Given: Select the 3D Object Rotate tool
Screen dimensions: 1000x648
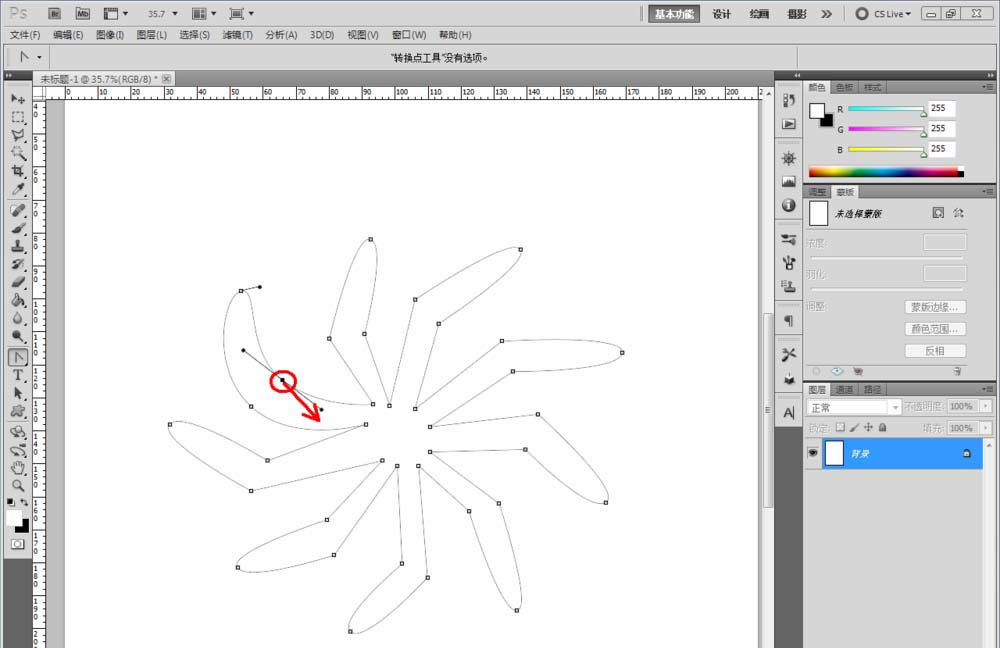Looking at the screenshot, I should pyautogui.click(x=18, y=432).
